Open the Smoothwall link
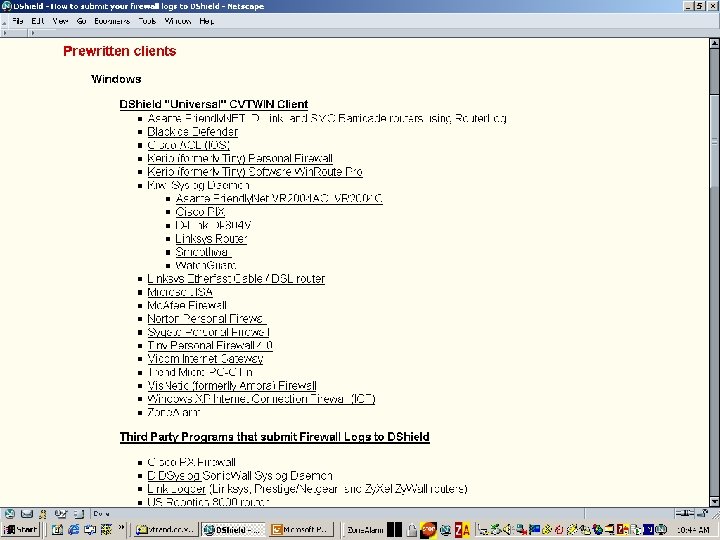Screen dimensions: 720x540 pos(203,252)
